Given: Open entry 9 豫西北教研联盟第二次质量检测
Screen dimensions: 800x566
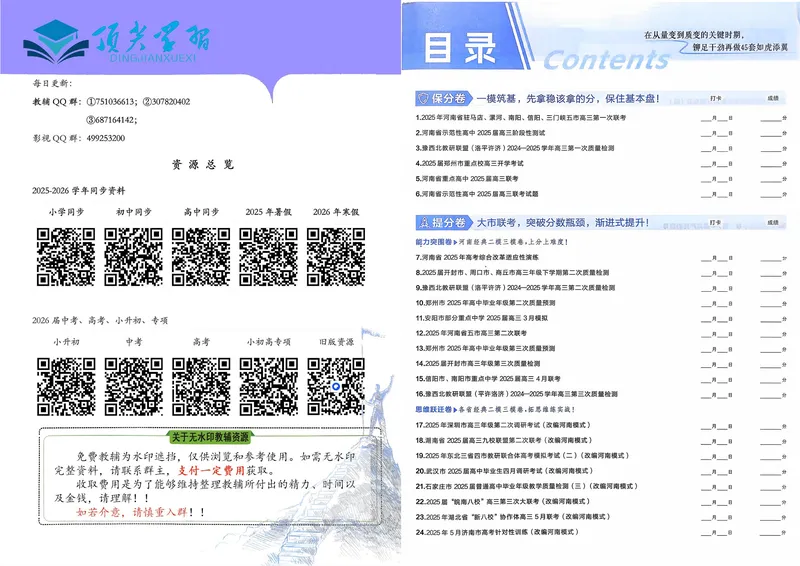Looking at the screenshot, I should tap(515, 287).
